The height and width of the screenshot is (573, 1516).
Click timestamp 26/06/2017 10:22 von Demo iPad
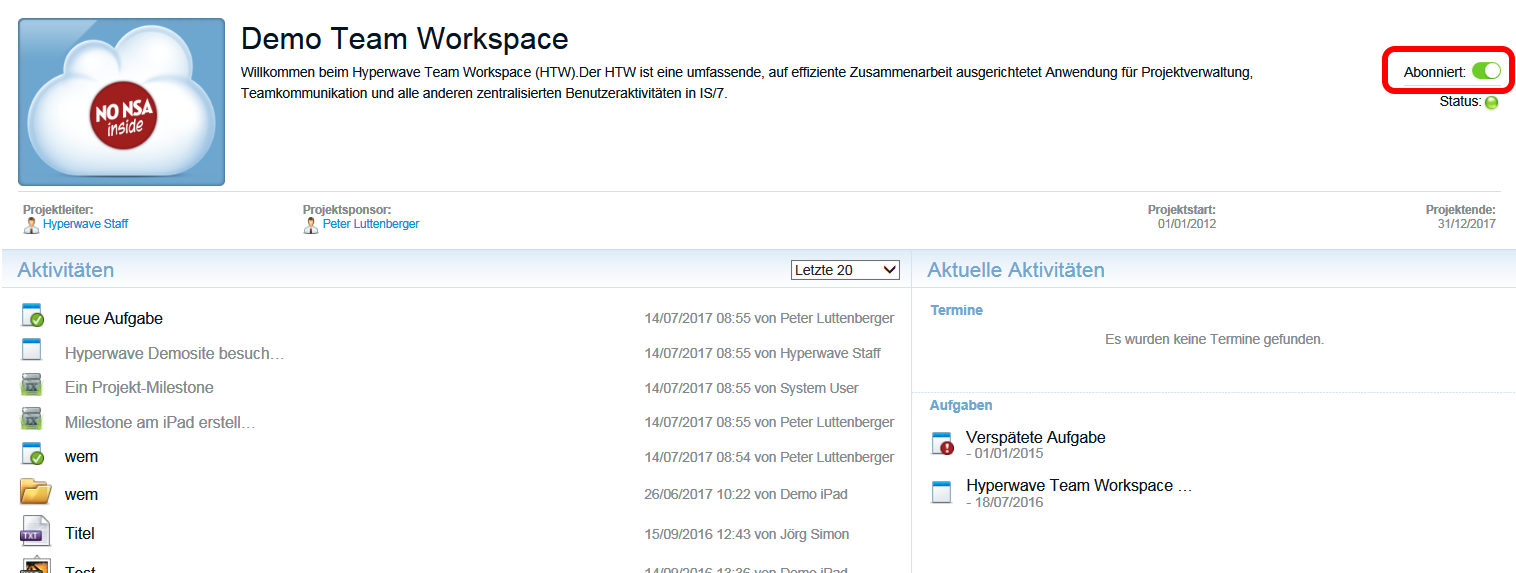tap(746, 494)
